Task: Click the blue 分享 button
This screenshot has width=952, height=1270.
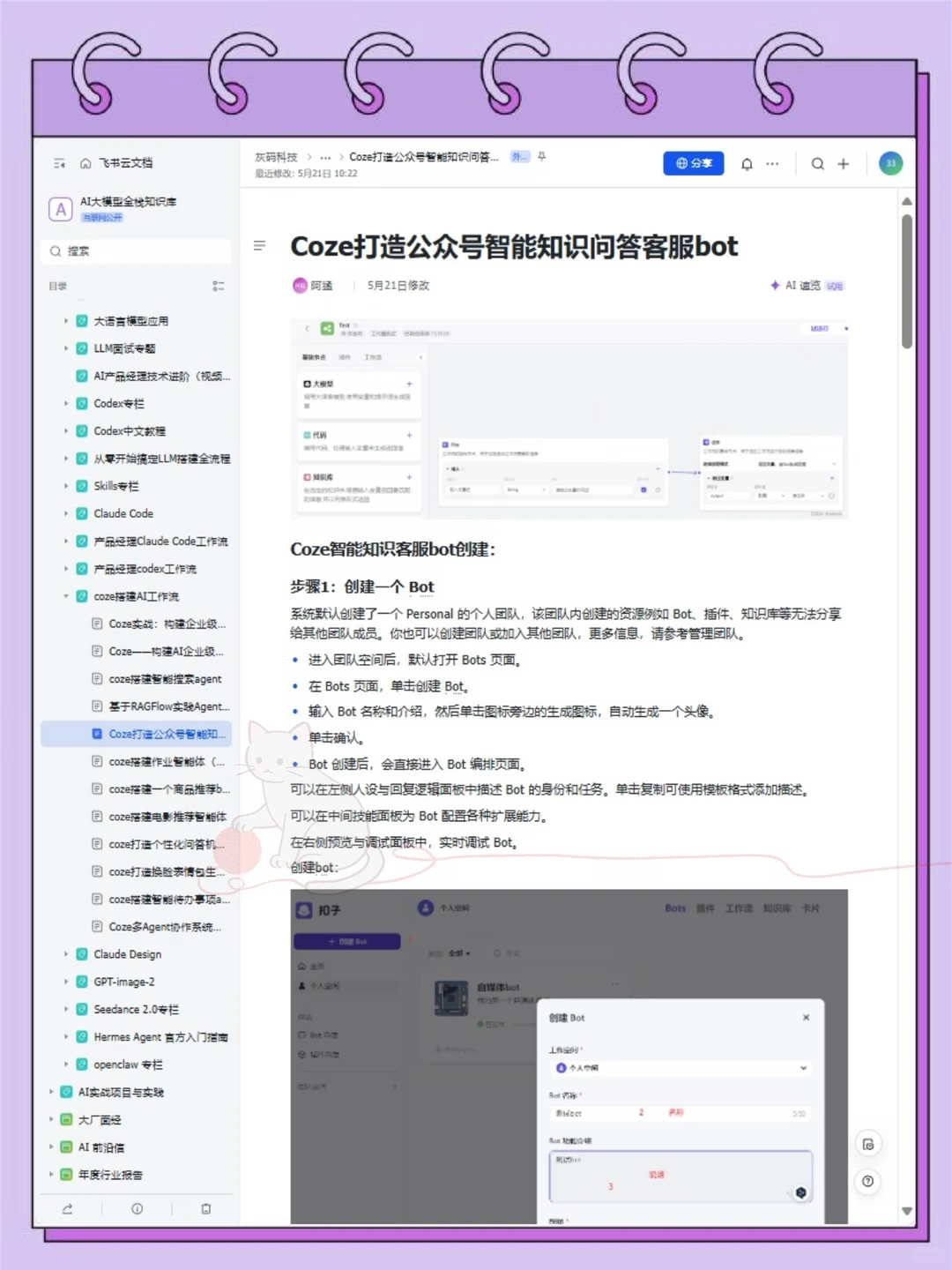Action: tap(694, 163)
